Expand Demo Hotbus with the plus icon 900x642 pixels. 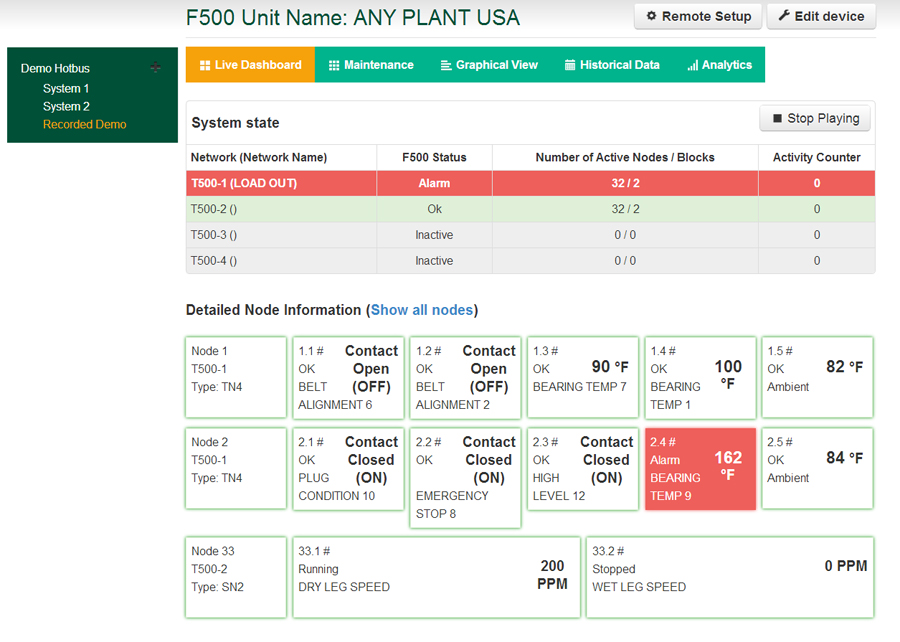tap(155, 68)
